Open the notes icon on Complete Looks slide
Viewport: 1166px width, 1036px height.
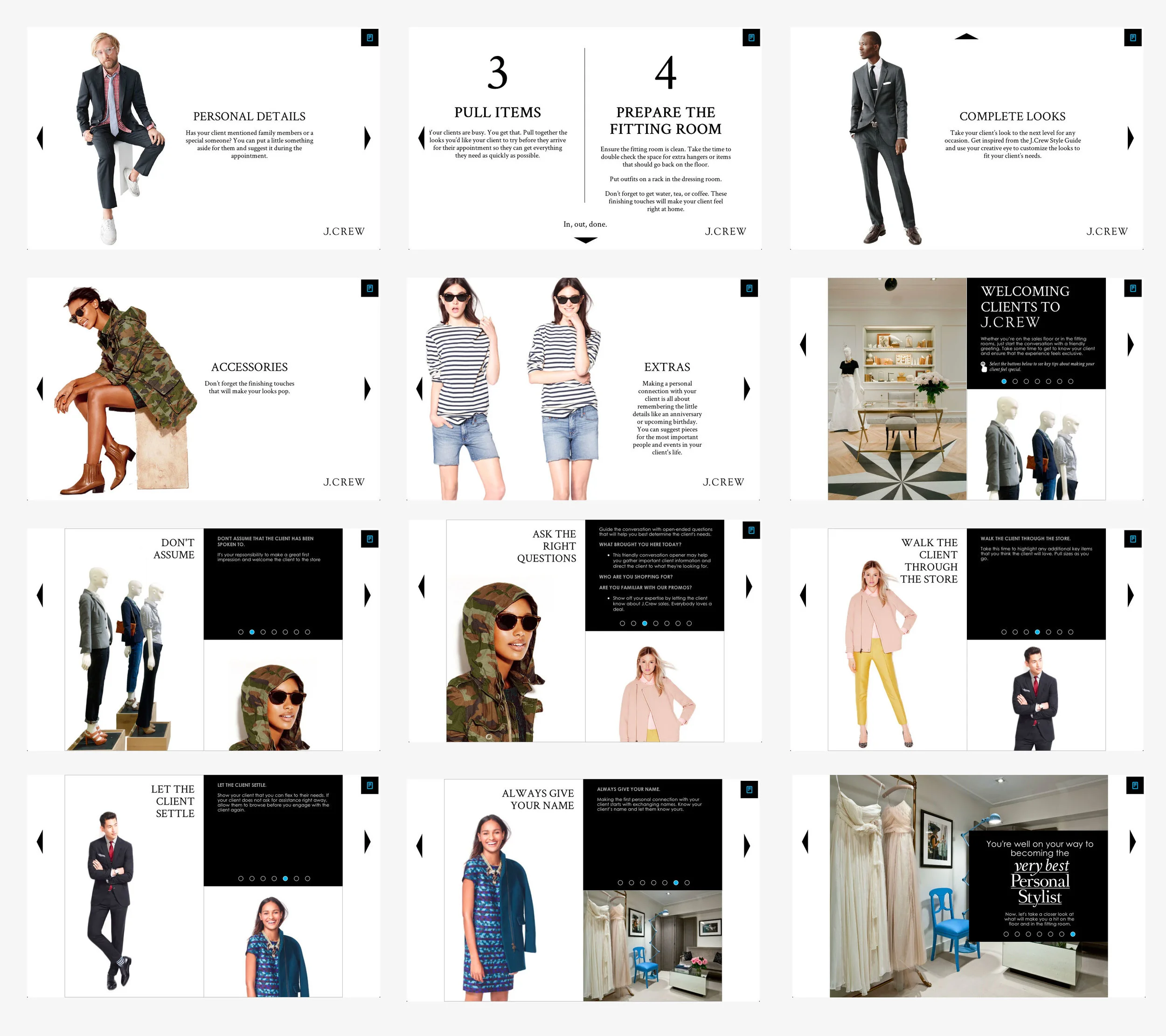(1133, 38)
